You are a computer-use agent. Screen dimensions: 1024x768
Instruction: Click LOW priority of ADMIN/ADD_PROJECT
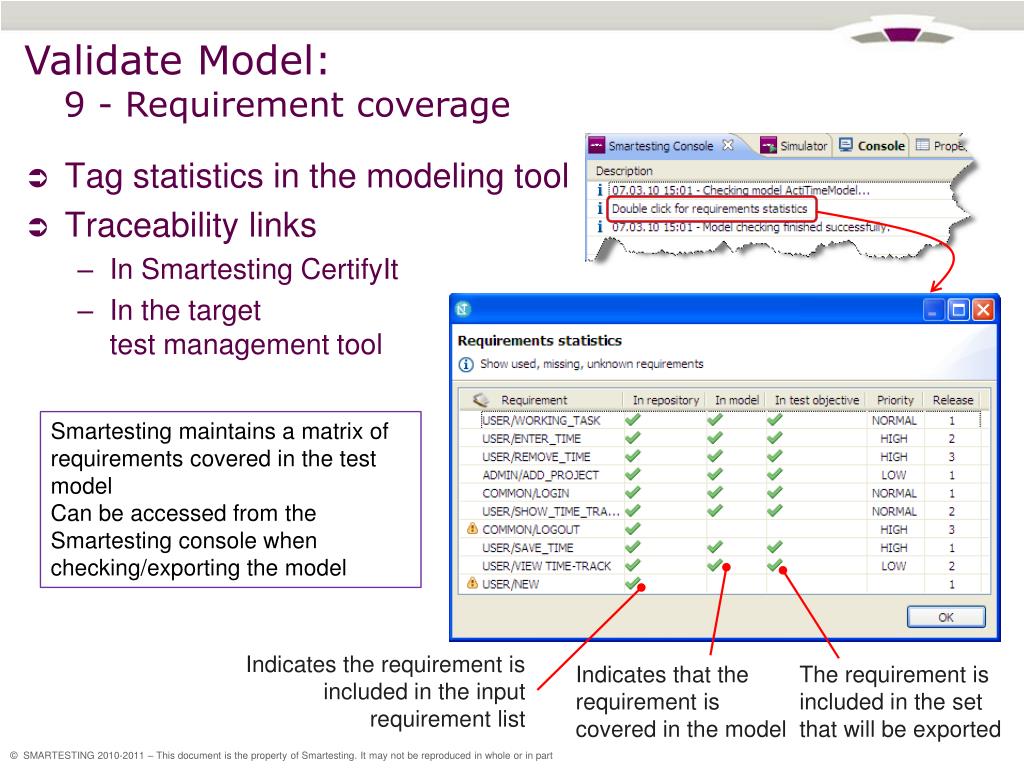(894, 475)
